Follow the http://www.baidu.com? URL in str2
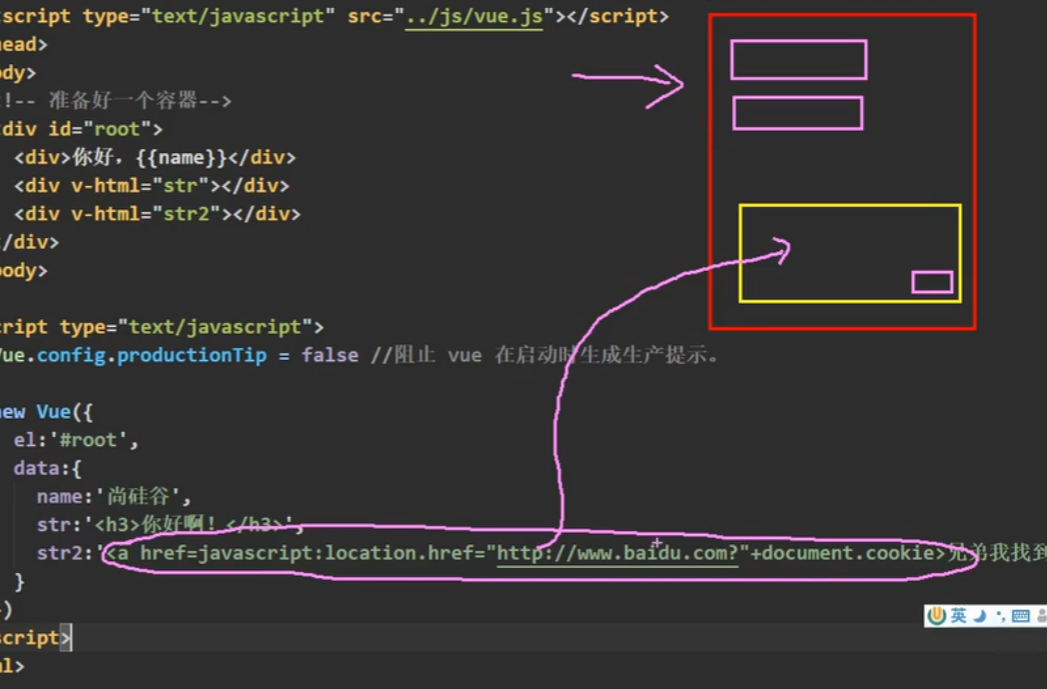 tap(618, 553)
